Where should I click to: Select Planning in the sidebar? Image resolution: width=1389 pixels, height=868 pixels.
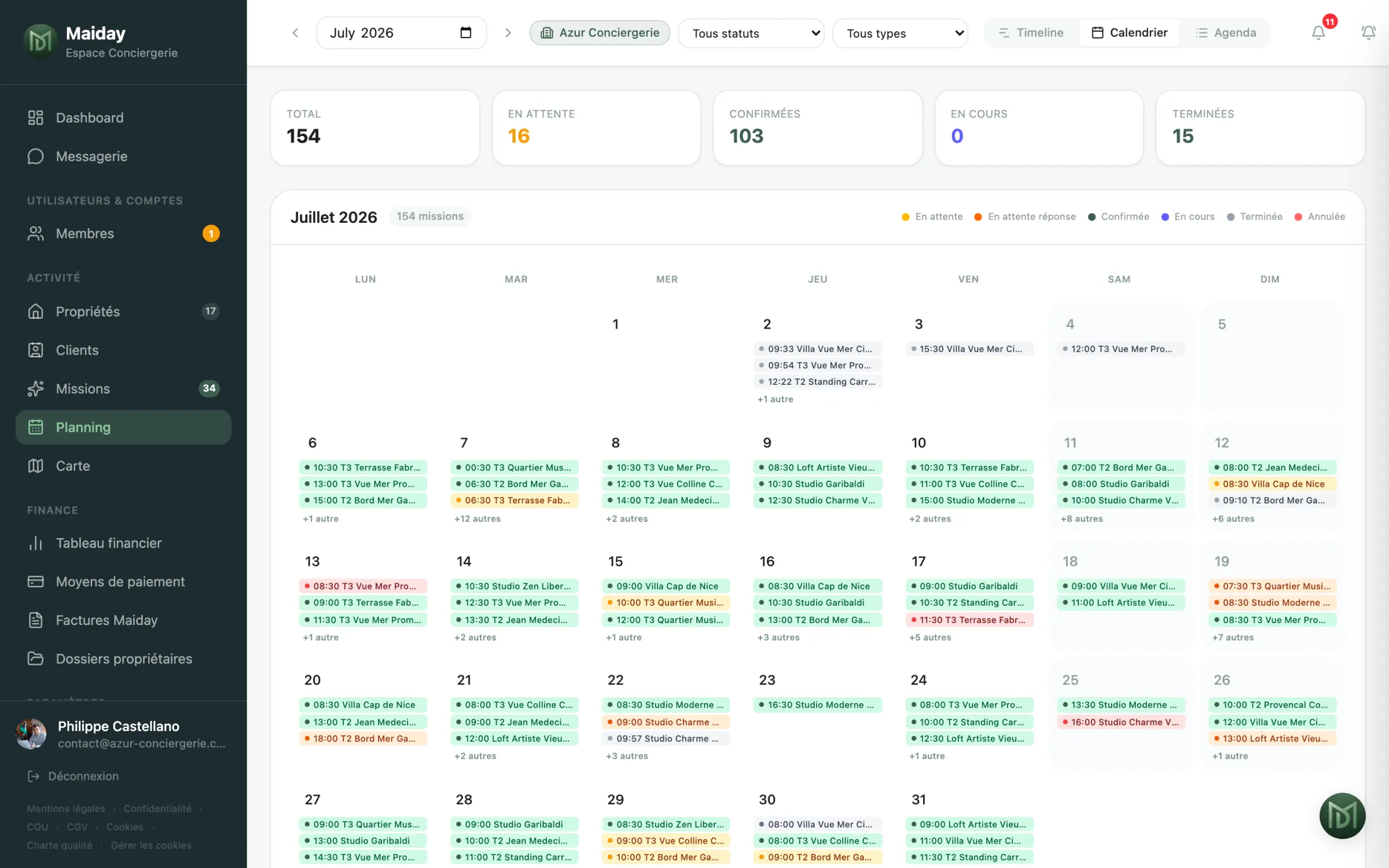(x=123, y=427)
